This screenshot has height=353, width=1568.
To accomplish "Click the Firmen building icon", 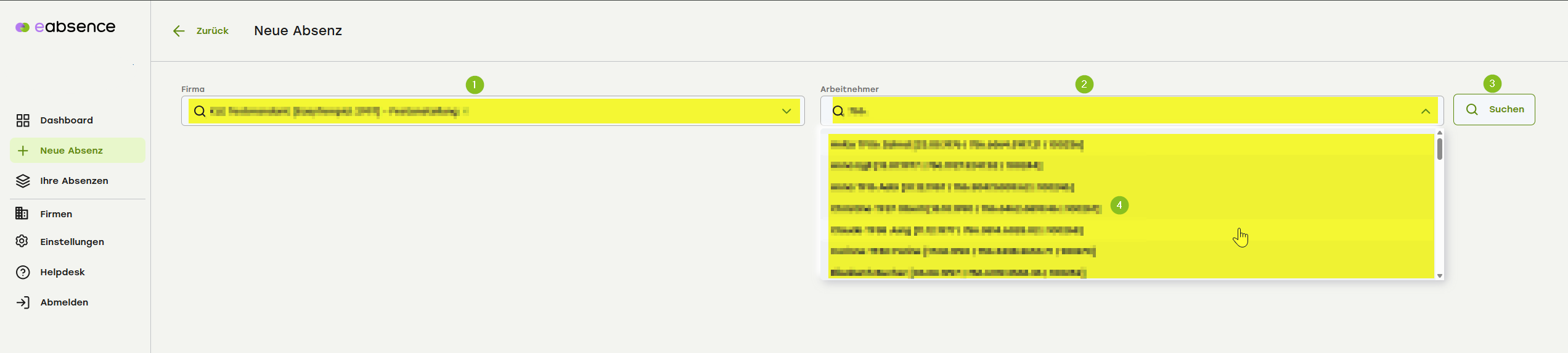I will (22, 214).
